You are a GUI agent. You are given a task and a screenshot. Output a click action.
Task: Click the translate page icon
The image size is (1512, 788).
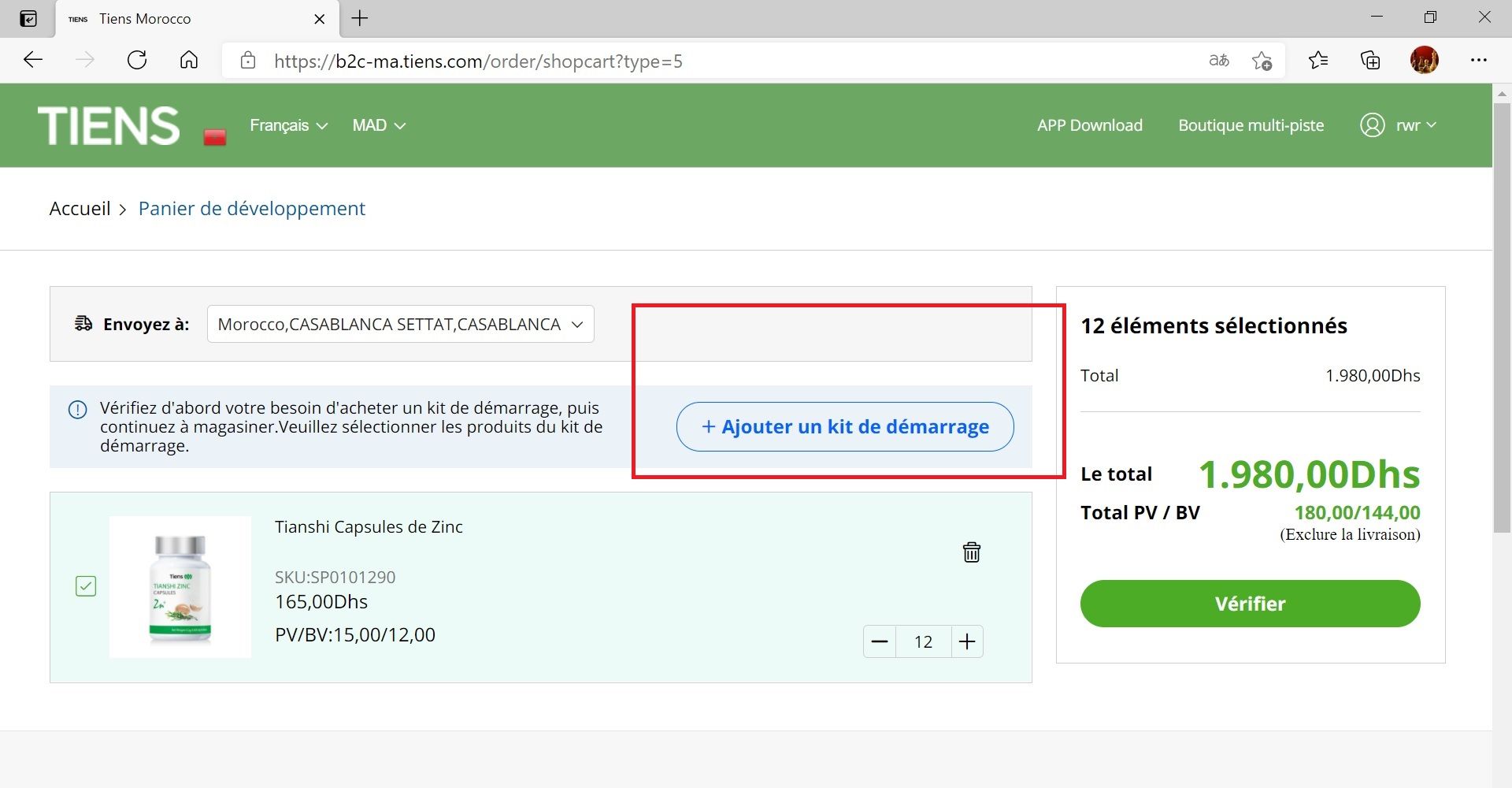click(x=1218, y=61)
